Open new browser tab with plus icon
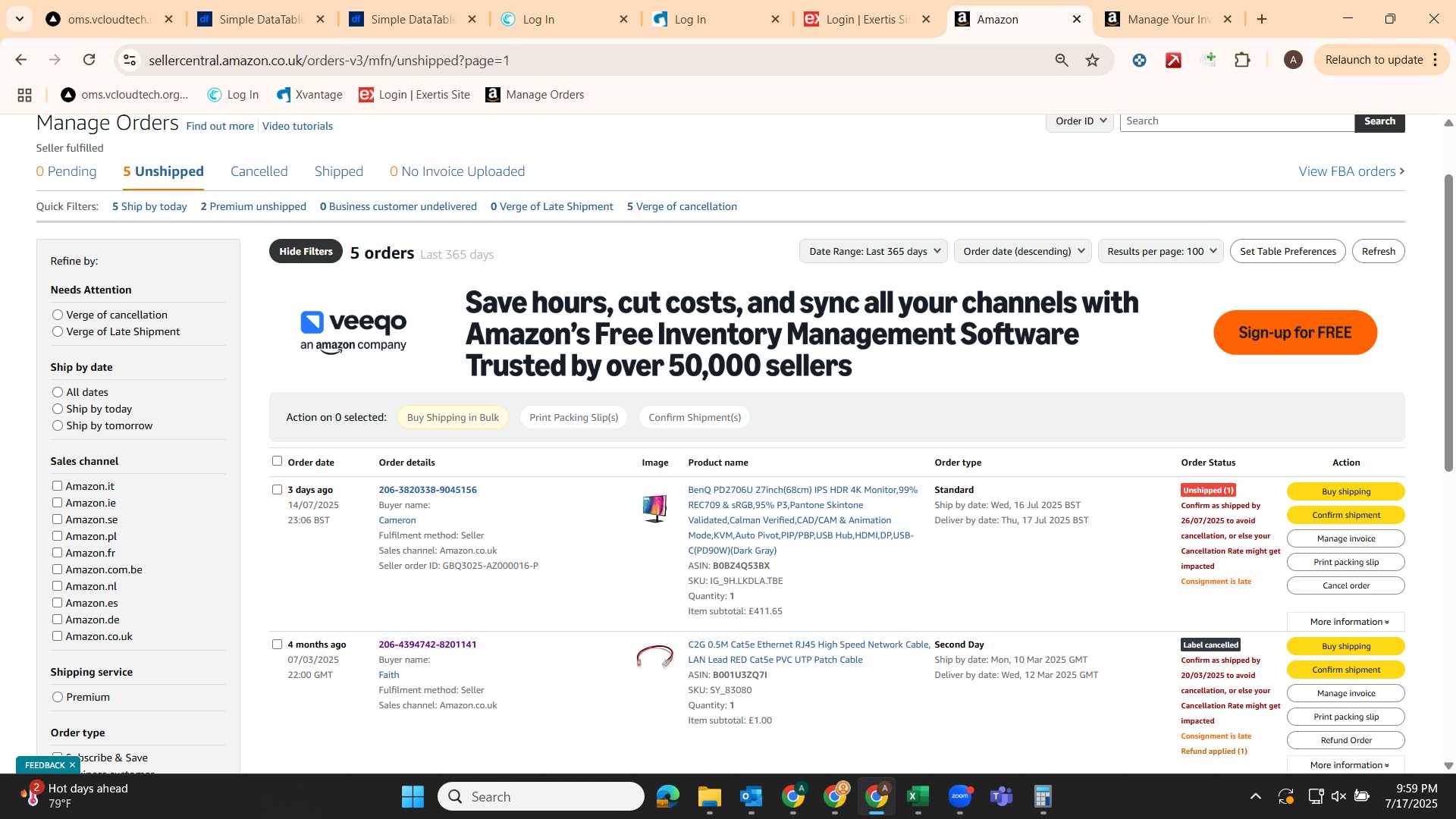 pos(1262,19)
